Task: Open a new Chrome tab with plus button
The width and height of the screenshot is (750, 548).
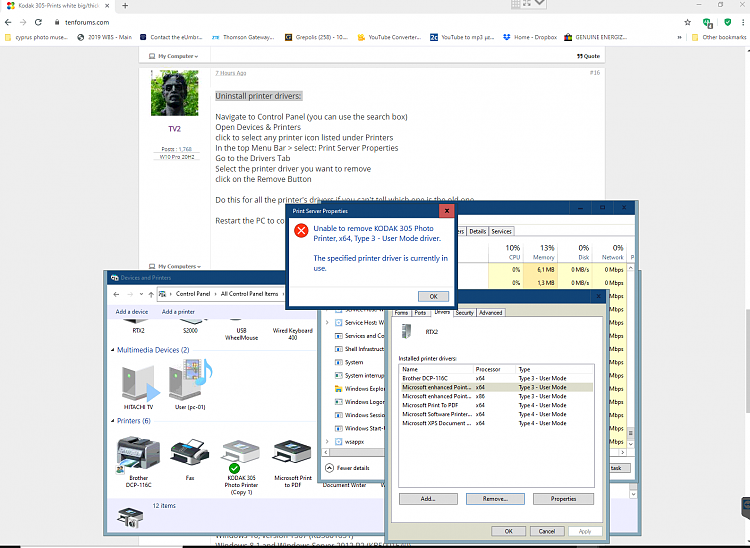Action: 125,6
